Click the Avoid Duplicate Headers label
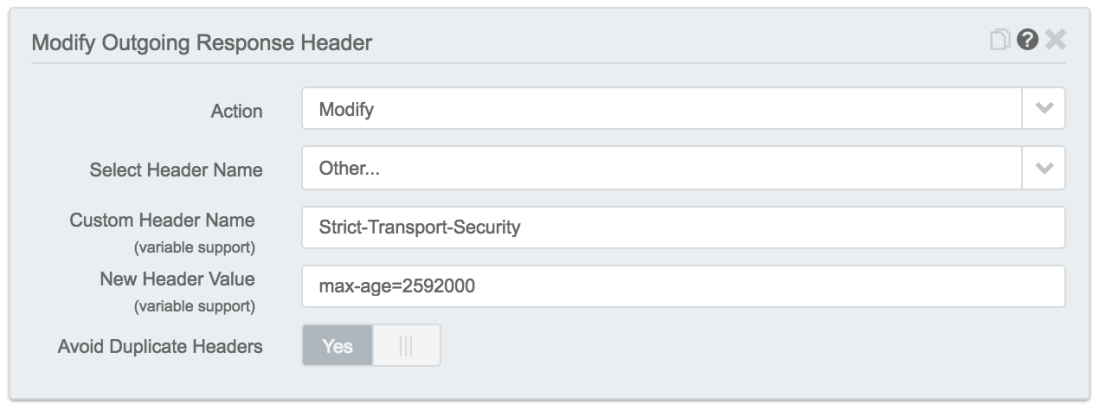 (x=160, y=347)
